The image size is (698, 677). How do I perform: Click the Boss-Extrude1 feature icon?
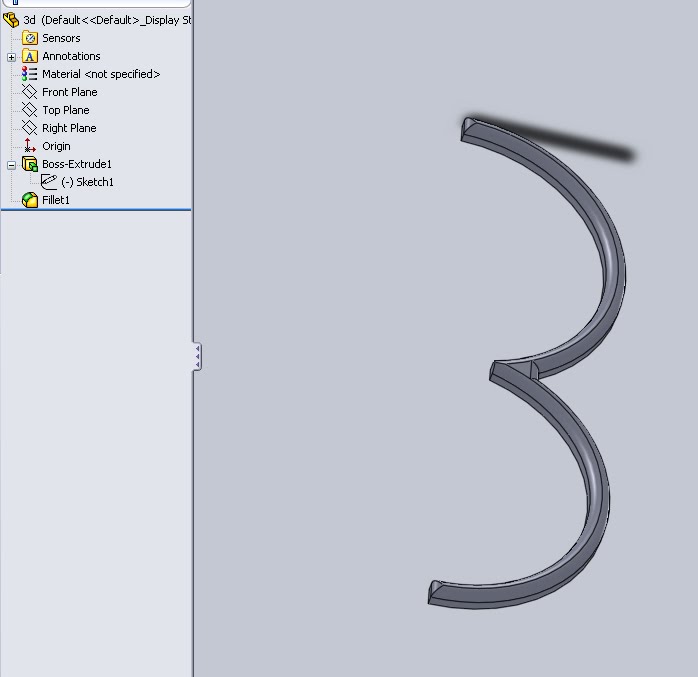click(x=30, y=164)
